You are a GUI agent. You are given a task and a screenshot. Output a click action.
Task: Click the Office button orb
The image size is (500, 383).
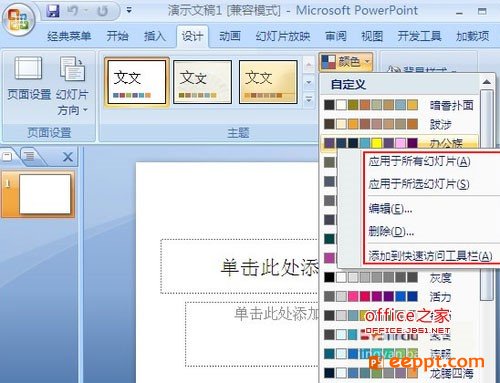18,20
